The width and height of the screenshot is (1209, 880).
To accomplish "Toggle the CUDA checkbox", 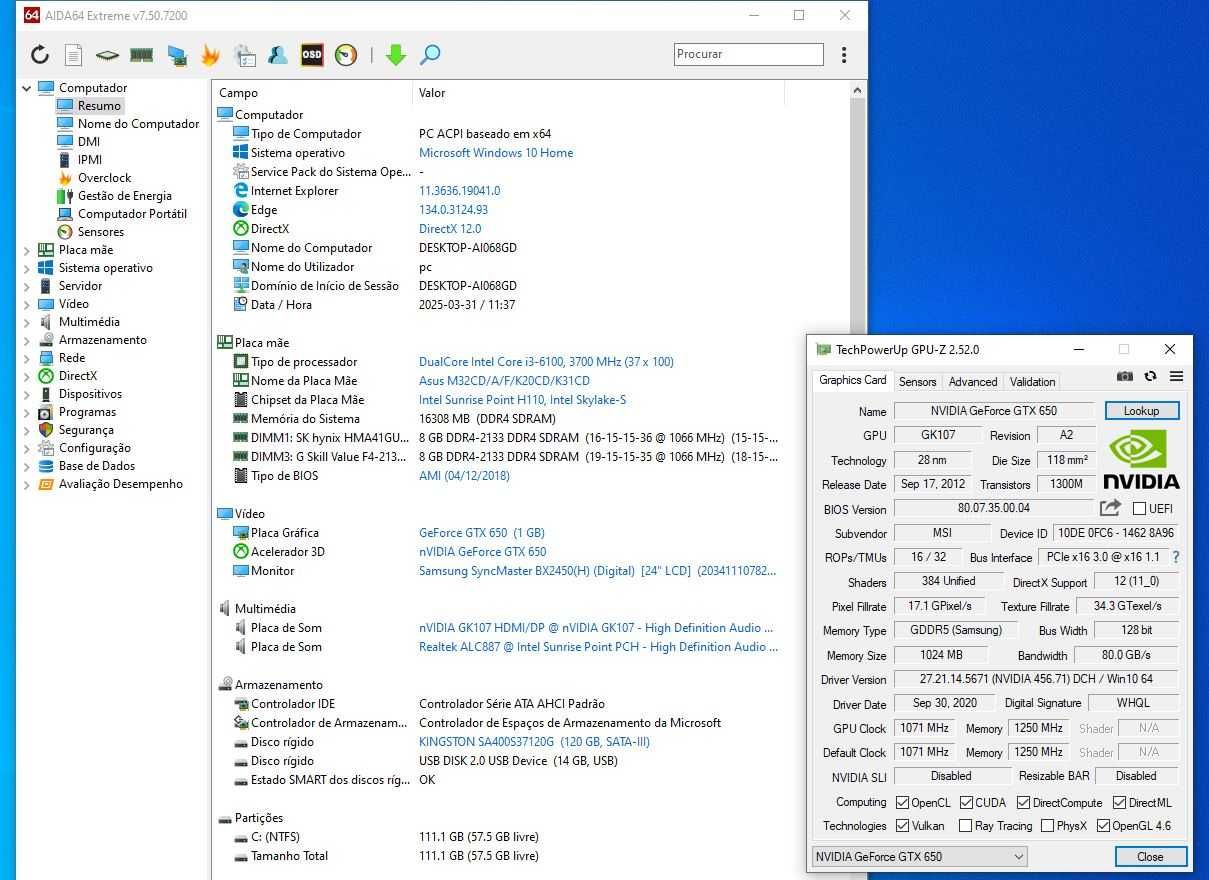I will [x=967, y=802].
